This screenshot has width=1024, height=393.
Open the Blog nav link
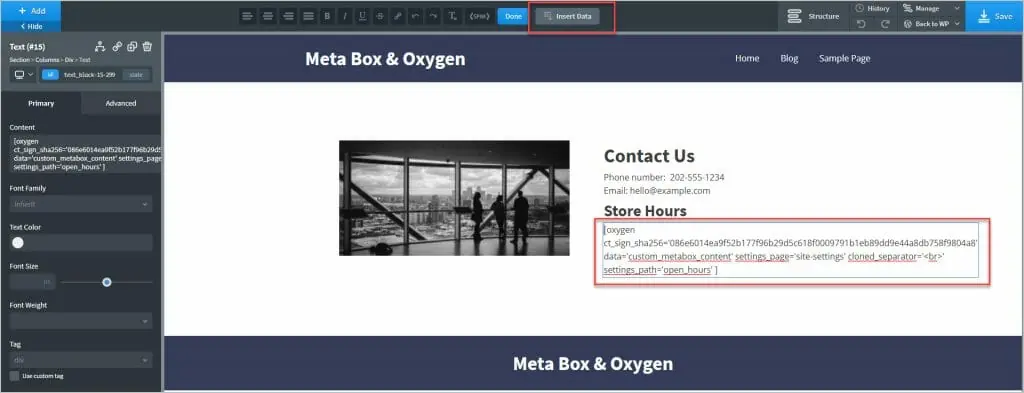tap(789, 58)
